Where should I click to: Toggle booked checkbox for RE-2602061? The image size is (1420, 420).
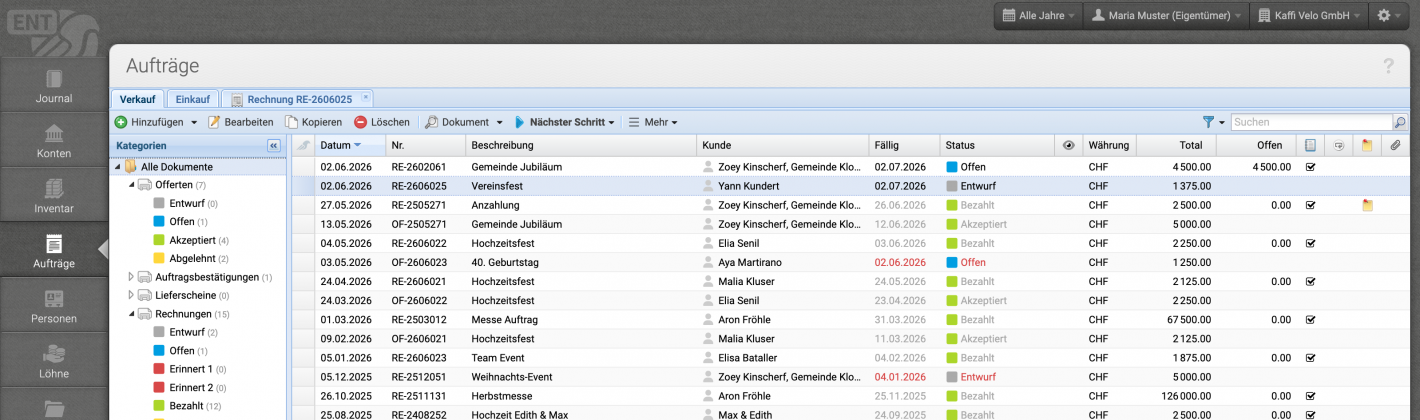tap(1310, 167)
